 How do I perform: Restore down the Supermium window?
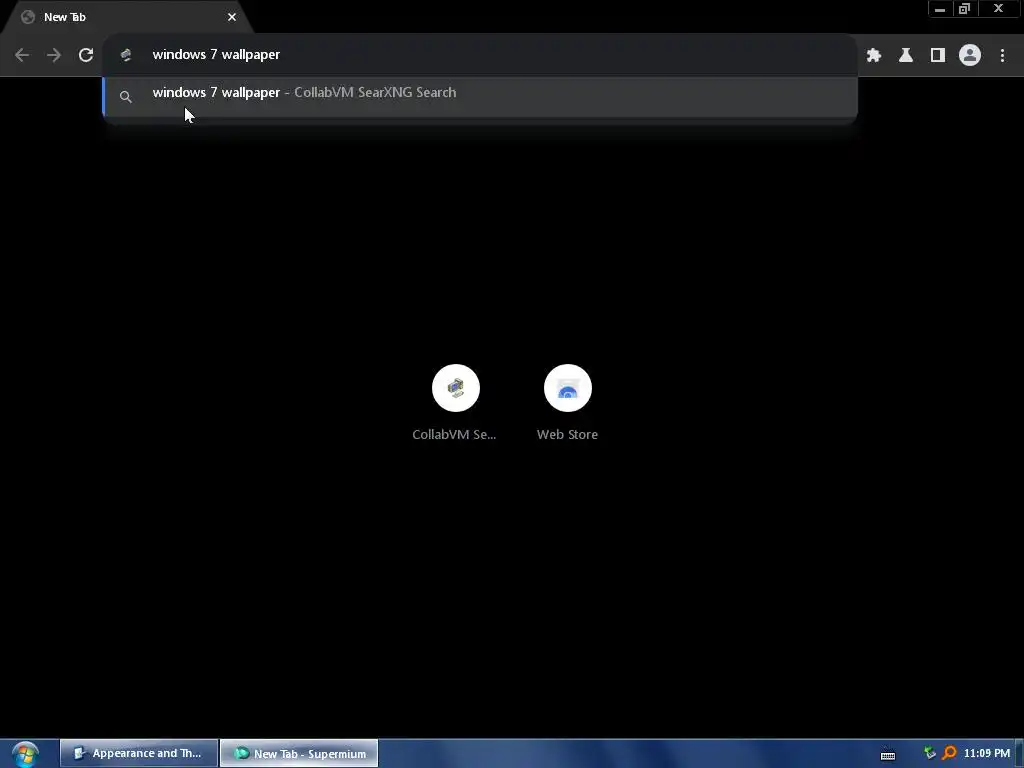965,9
